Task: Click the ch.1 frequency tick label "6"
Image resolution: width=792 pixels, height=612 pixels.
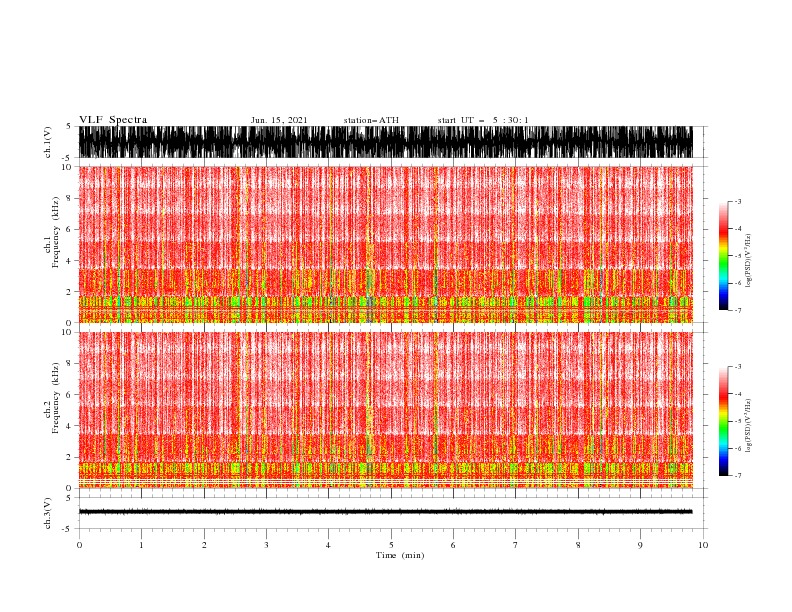Action: [x=70, y=229]
